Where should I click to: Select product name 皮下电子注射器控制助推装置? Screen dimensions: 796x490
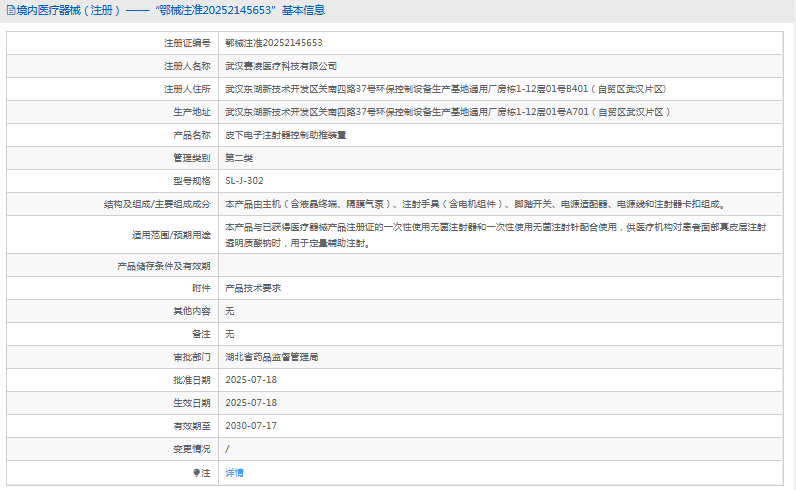[285, 135]
